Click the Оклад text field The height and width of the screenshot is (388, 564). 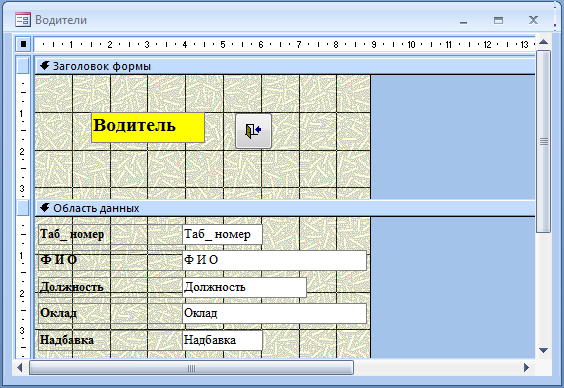pos(274,313)
